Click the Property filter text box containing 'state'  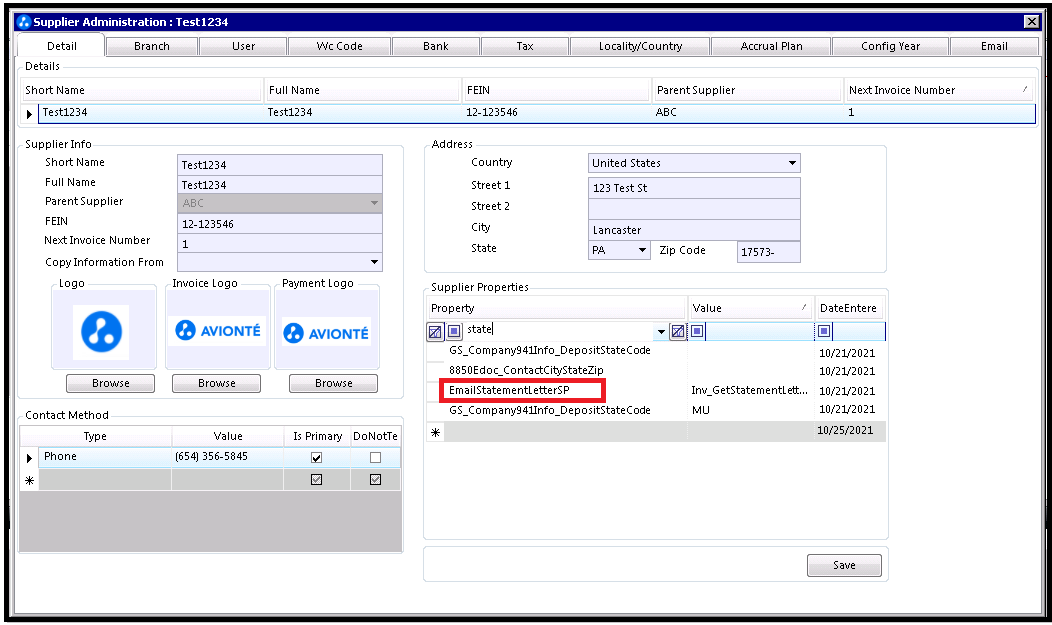(x=560, y=330)
